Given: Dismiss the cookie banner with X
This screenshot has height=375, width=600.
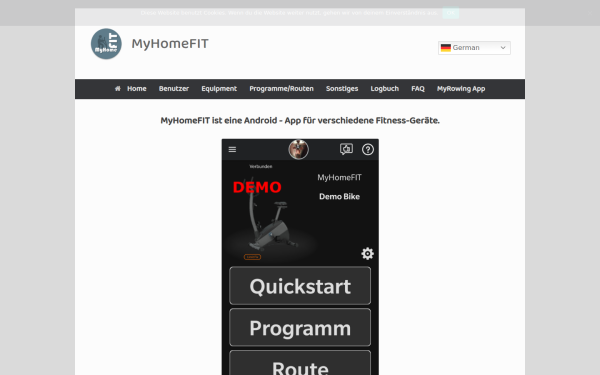Looking at the screenshot, I should point(590,13).
